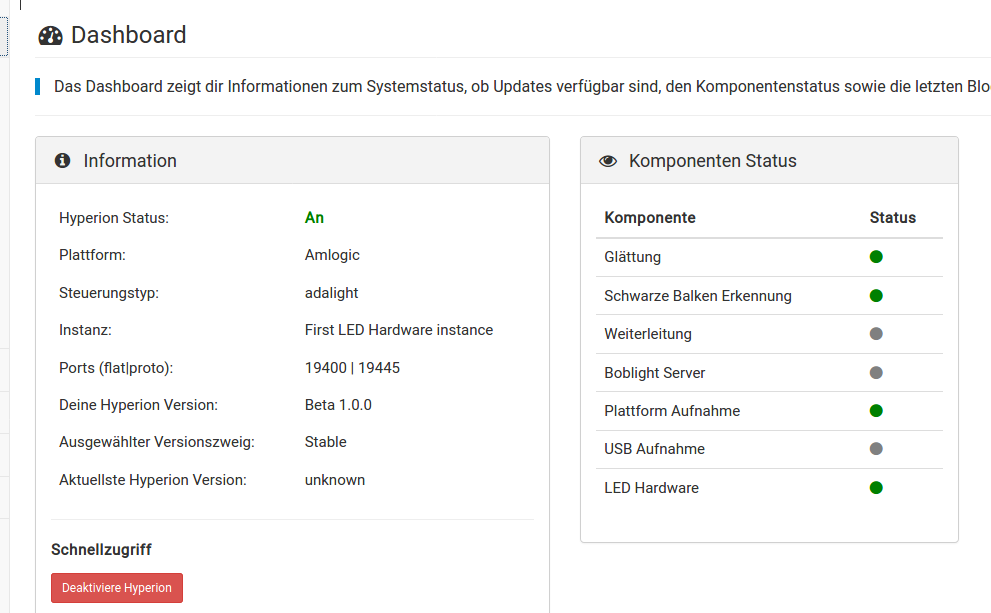This screenshot has width=991, height=613.
Task: Click the Information panel title
Action: (x=130, y=161)
